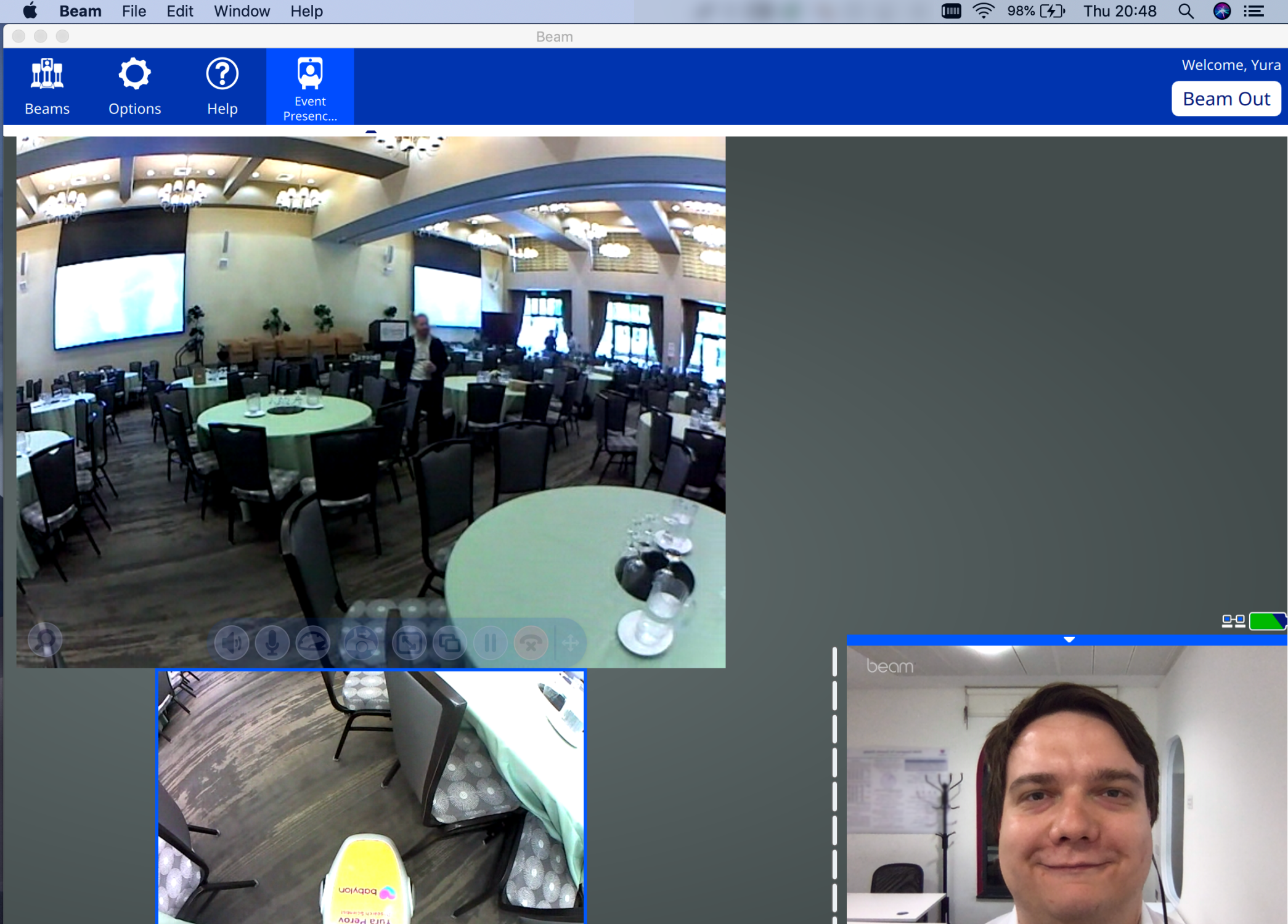Collapse the self-view using the white down arrow
1288x924 pixels.
(x=1069, y=639)
